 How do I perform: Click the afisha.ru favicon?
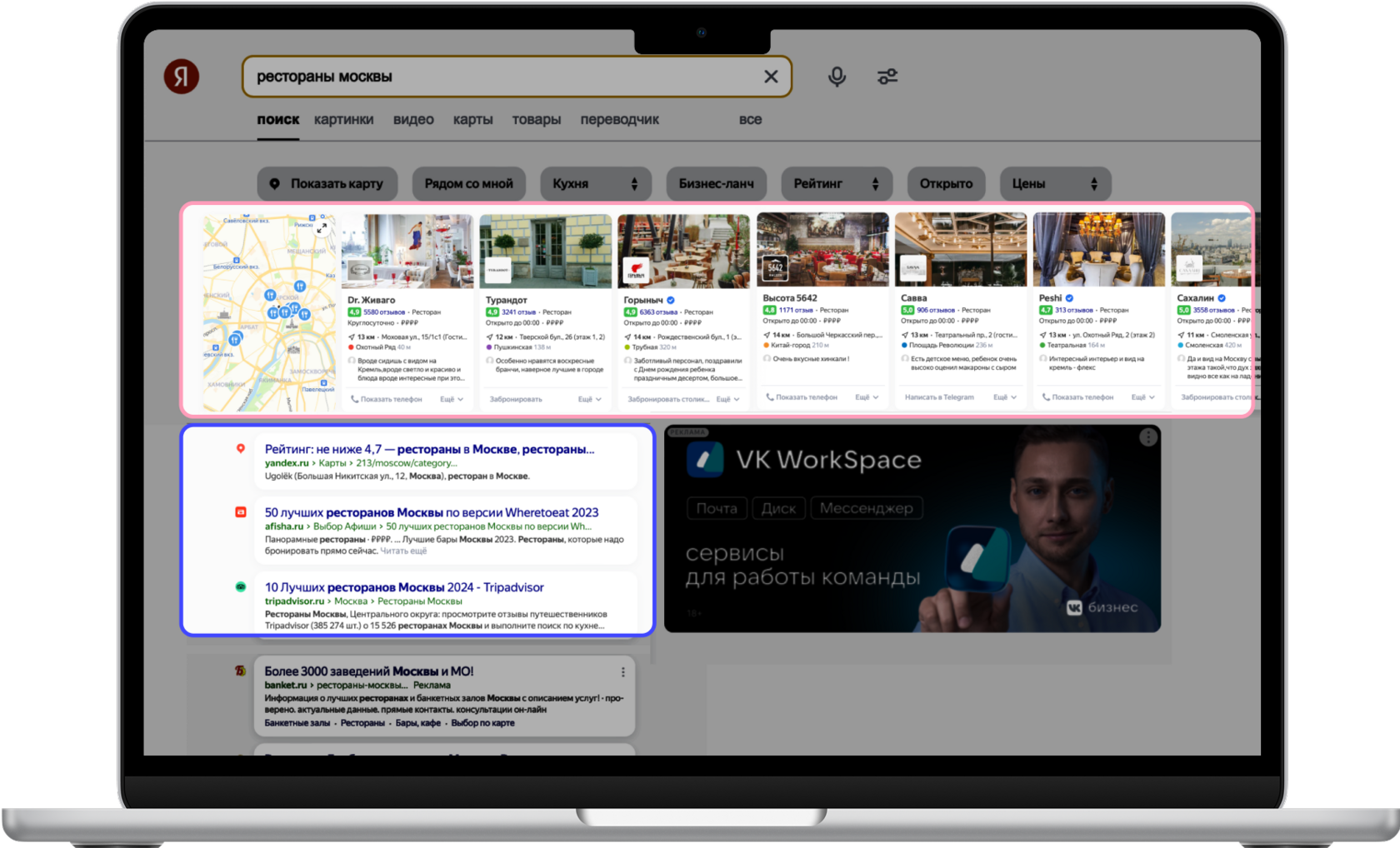click(x=241, y=512)
